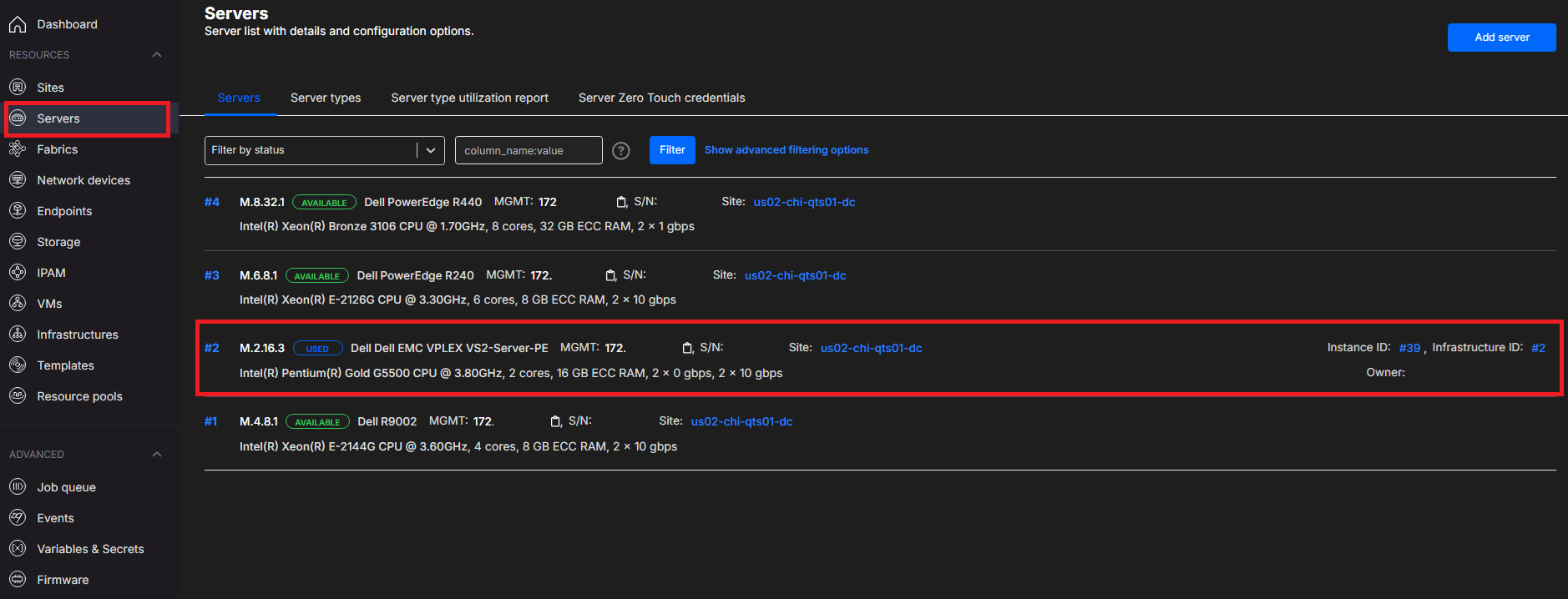1568x599 pixels.
Task: Click the IPAM sidebar icon
Action: [18, 273]
